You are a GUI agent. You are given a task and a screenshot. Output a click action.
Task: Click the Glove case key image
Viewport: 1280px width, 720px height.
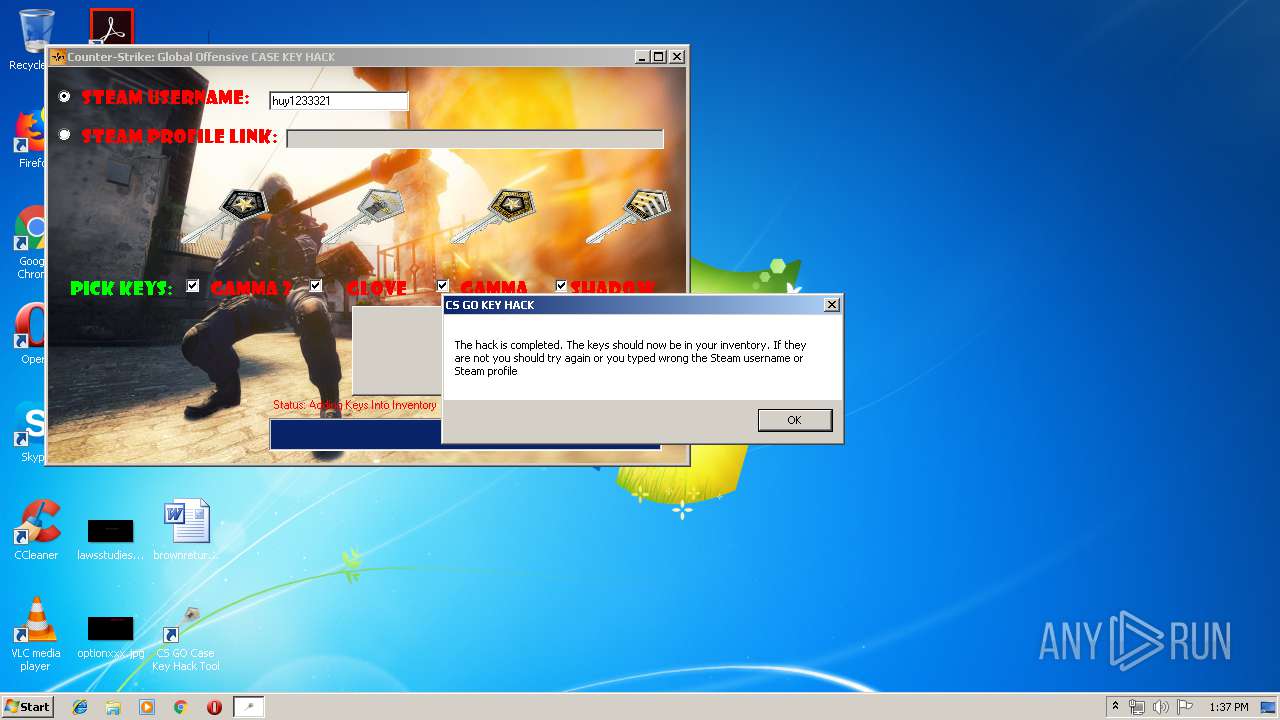point(362,215)
